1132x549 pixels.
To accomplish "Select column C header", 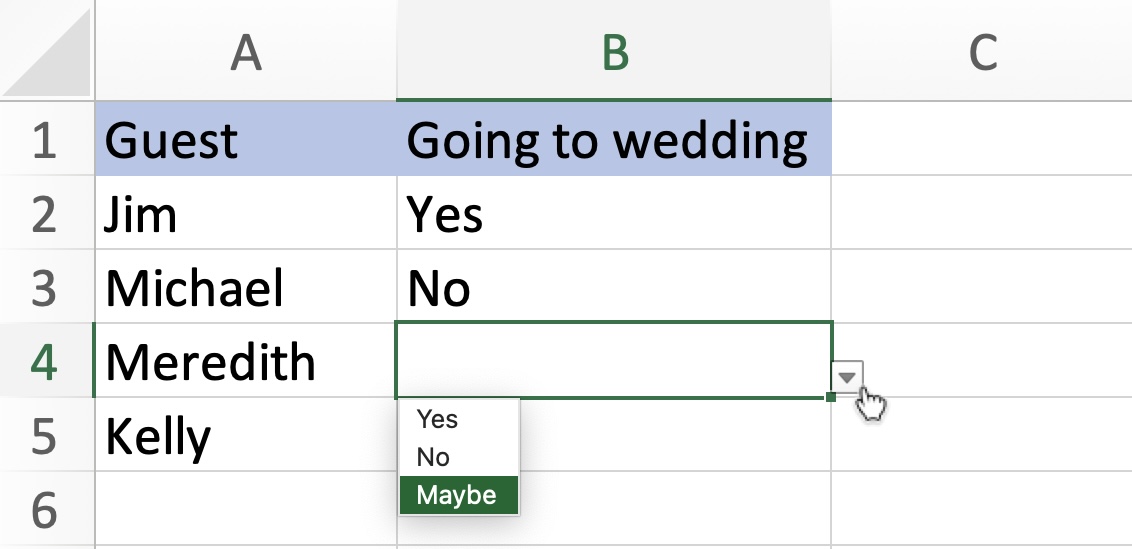I will pos(982,51).
